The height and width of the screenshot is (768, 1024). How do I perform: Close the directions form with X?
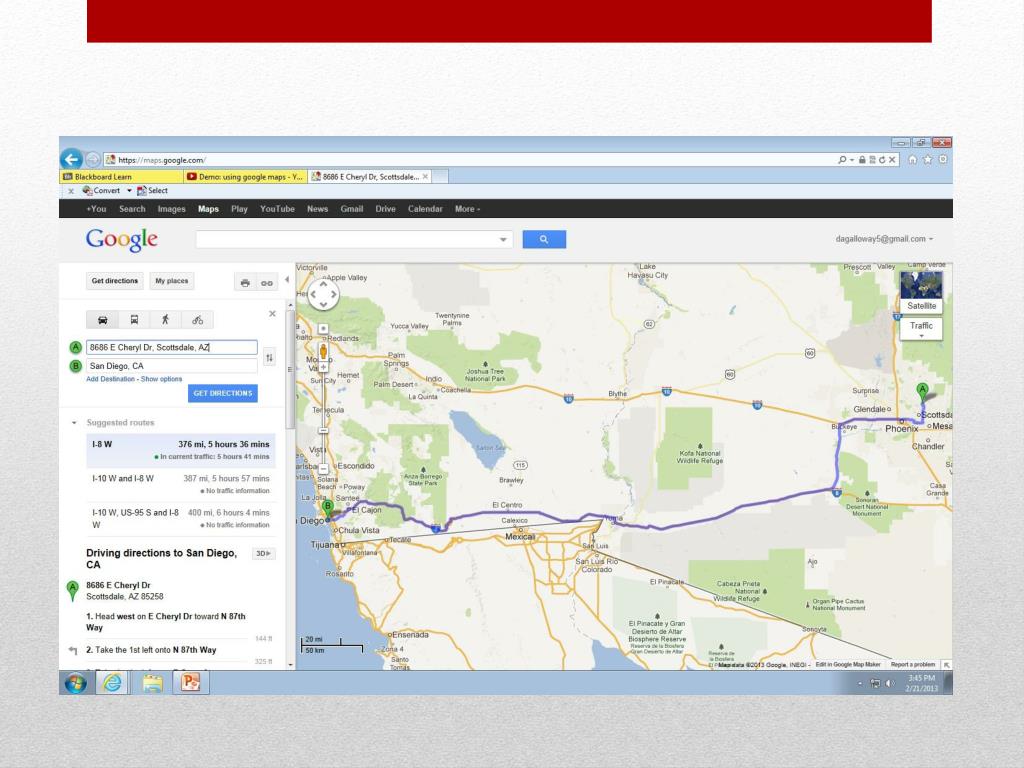click(272, 314)
